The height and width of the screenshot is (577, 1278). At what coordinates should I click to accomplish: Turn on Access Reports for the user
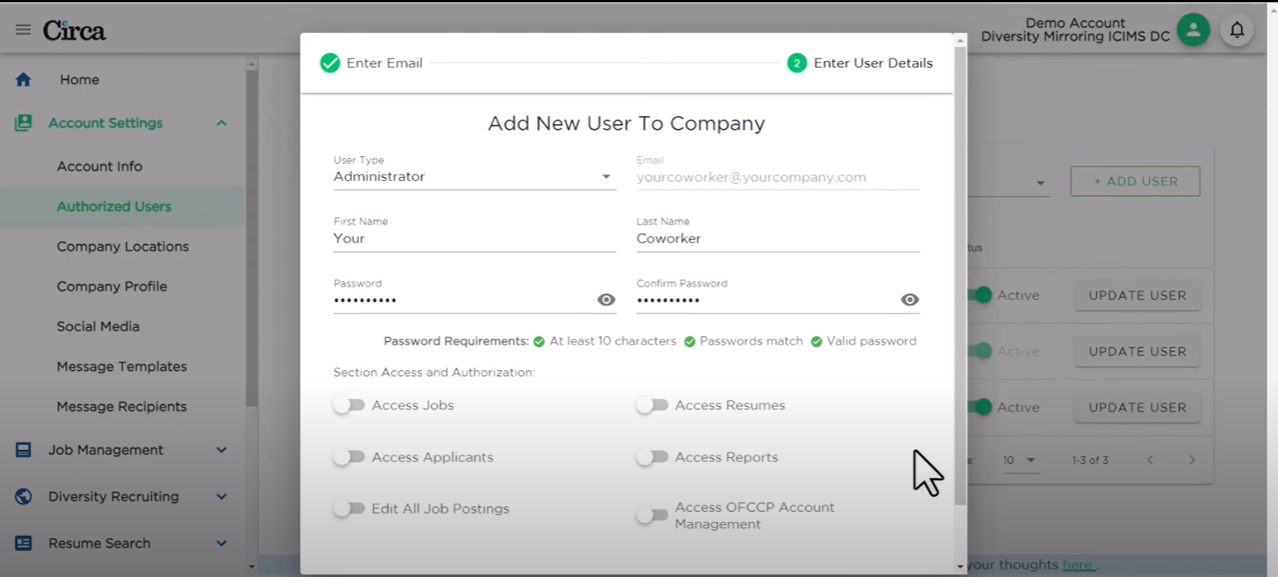652,457
